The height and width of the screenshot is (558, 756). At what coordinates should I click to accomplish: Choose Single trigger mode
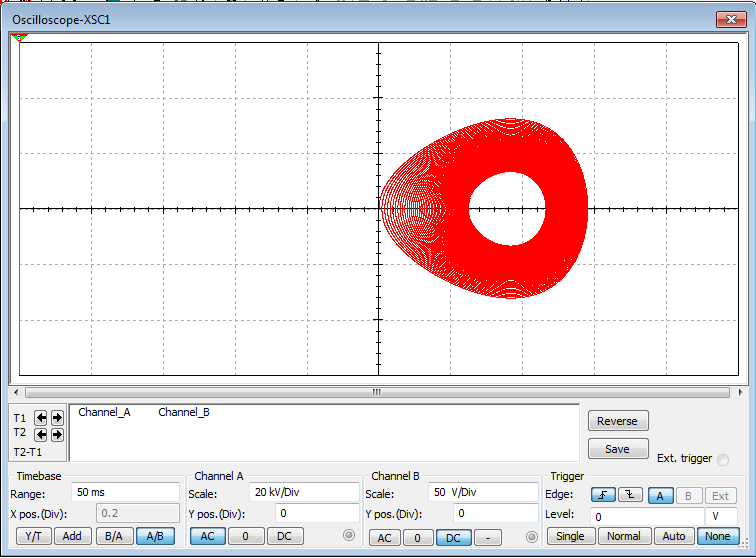(x=570, y=536)
